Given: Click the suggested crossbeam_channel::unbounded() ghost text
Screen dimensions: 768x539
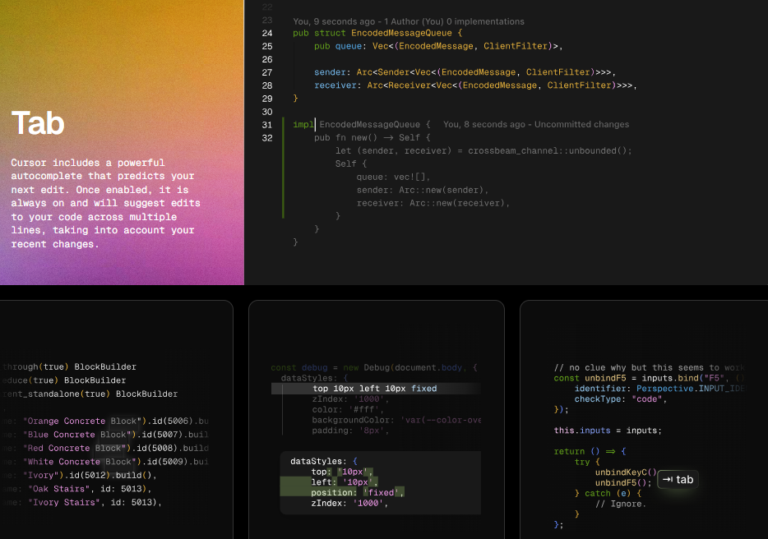Looking at the screenshot, I should coord(551,150).
